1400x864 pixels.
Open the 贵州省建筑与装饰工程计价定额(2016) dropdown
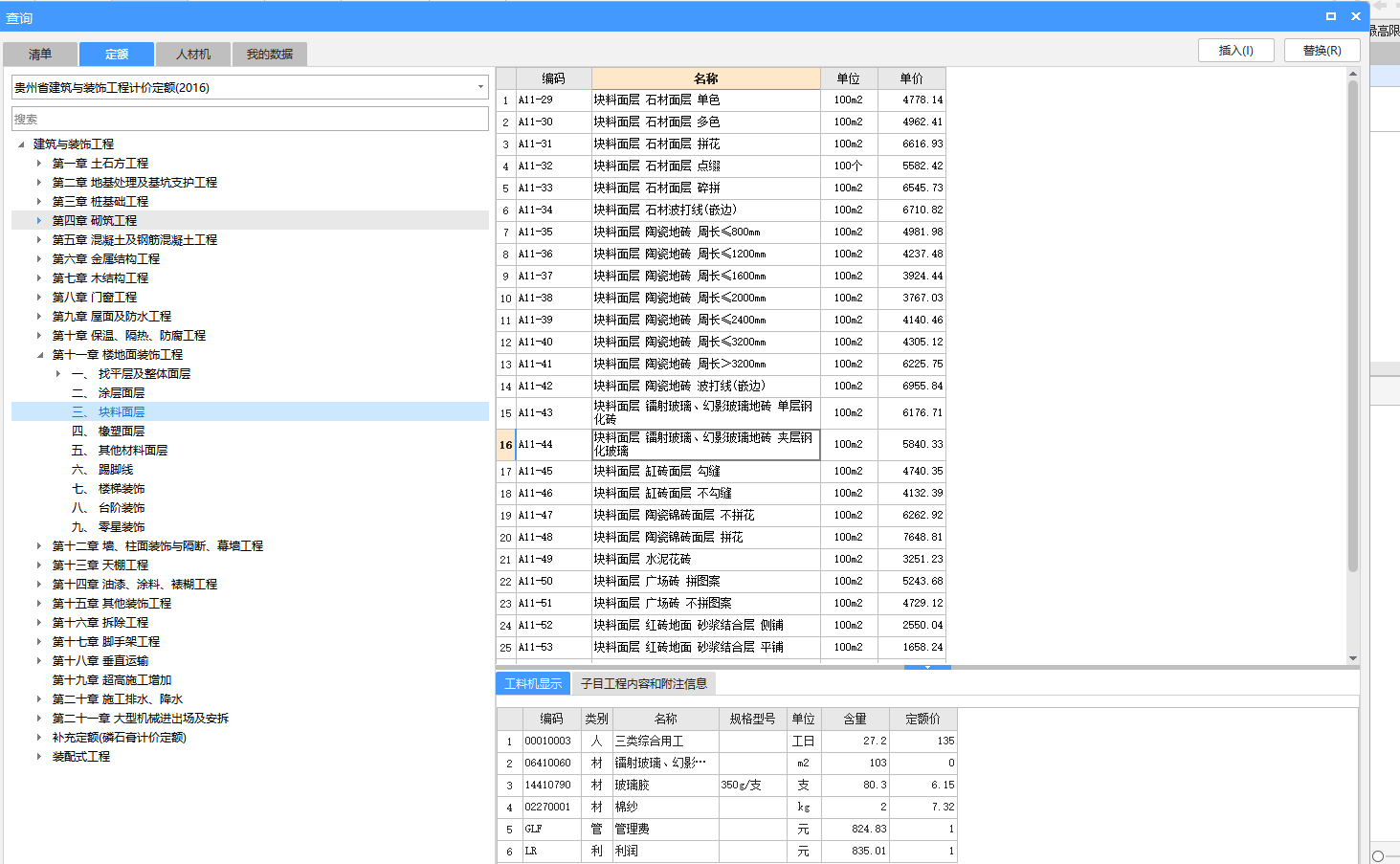(250, 87)
